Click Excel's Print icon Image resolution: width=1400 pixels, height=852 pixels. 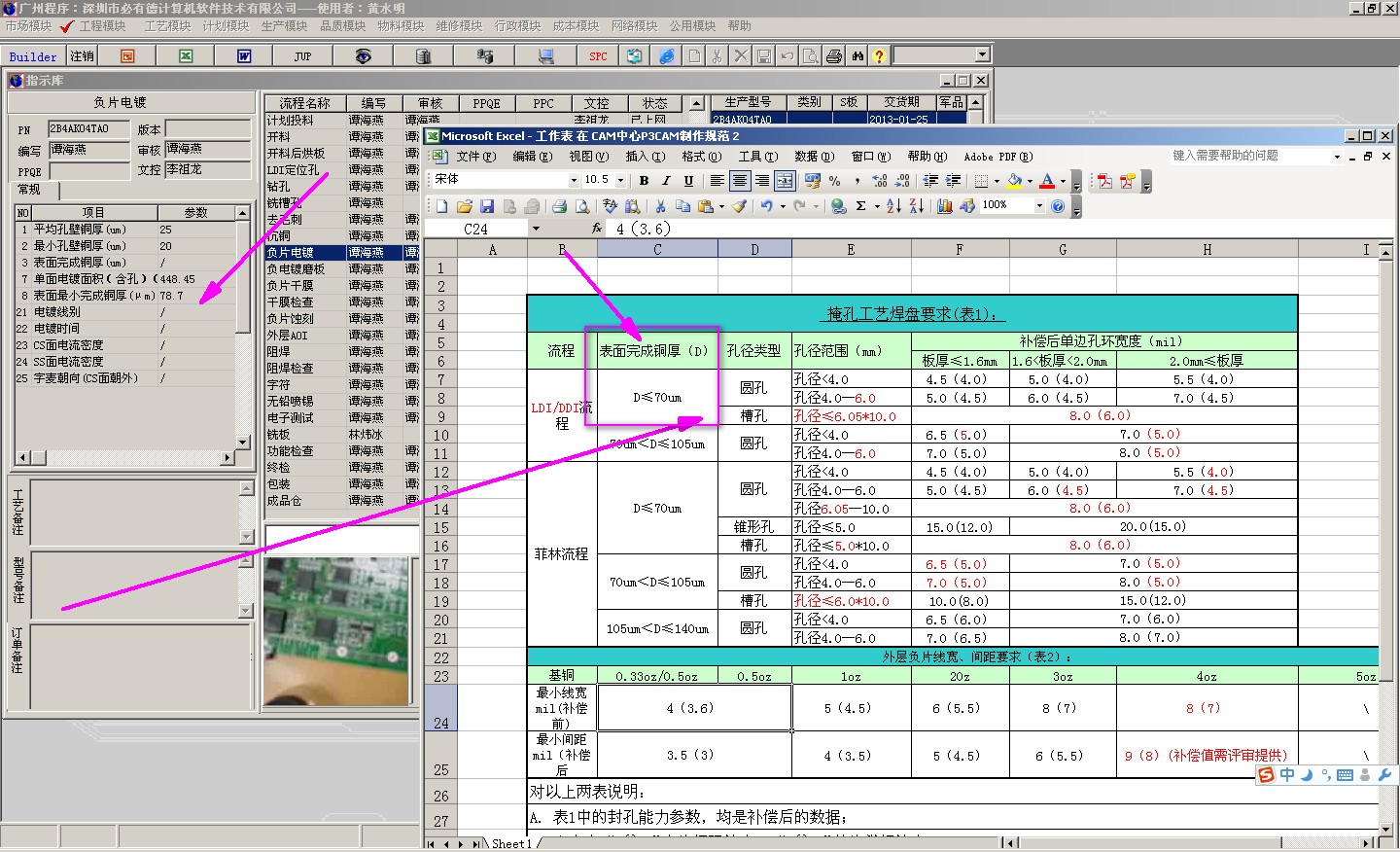(x=559, y=206)
